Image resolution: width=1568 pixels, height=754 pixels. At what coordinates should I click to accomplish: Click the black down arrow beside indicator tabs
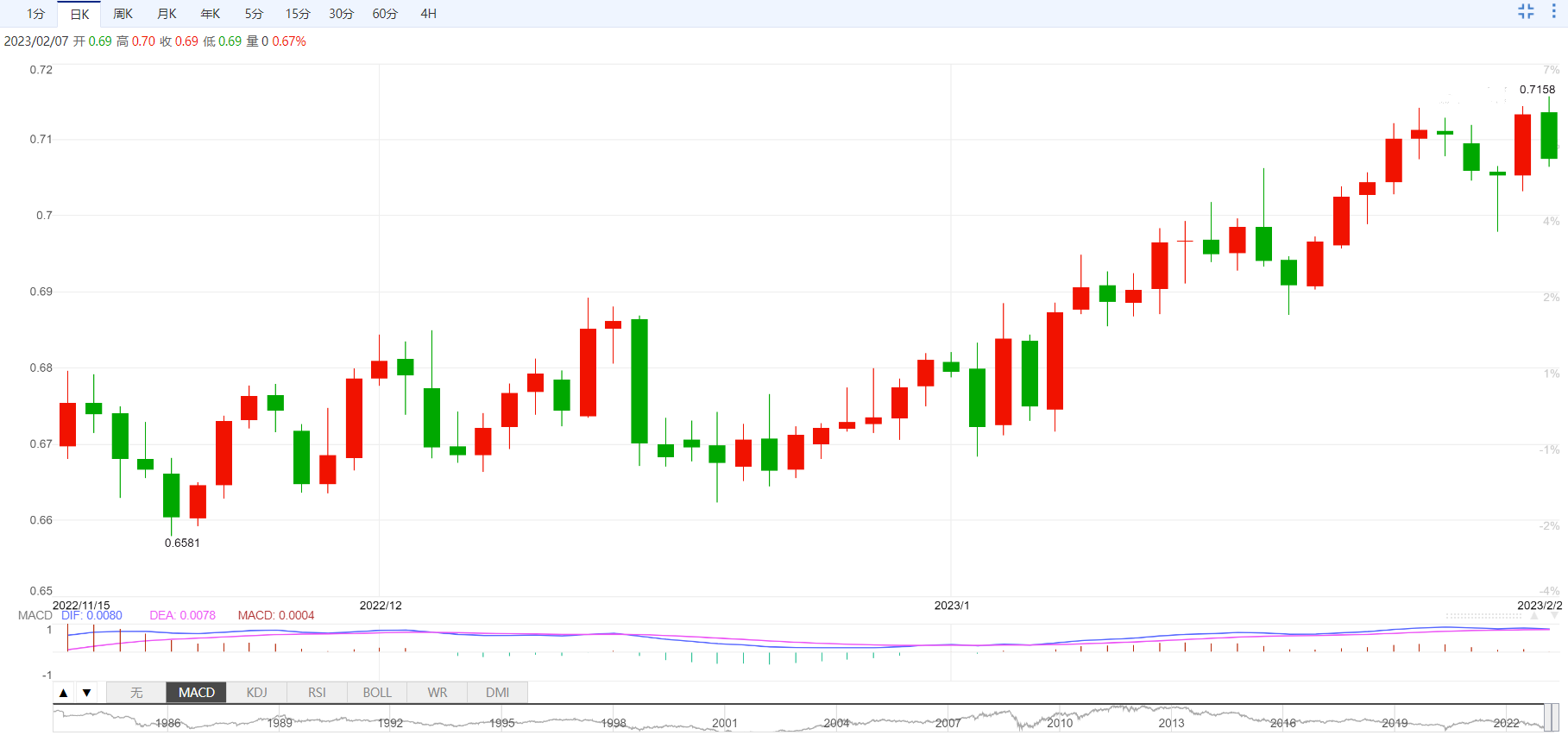tap(86, 693)
